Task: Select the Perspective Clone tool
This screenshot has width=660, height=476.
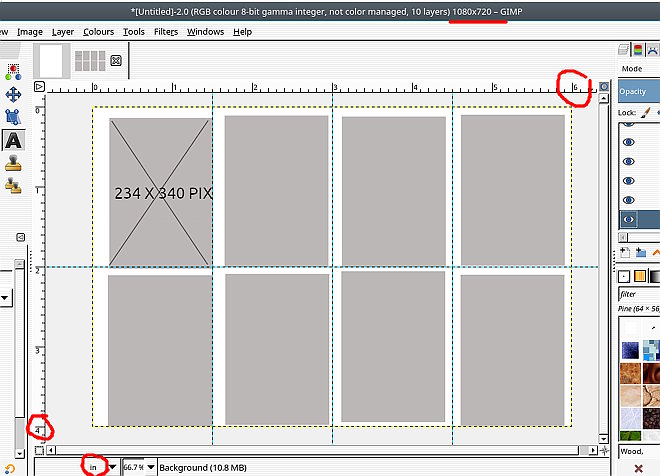Action: (x=13, y=186)
